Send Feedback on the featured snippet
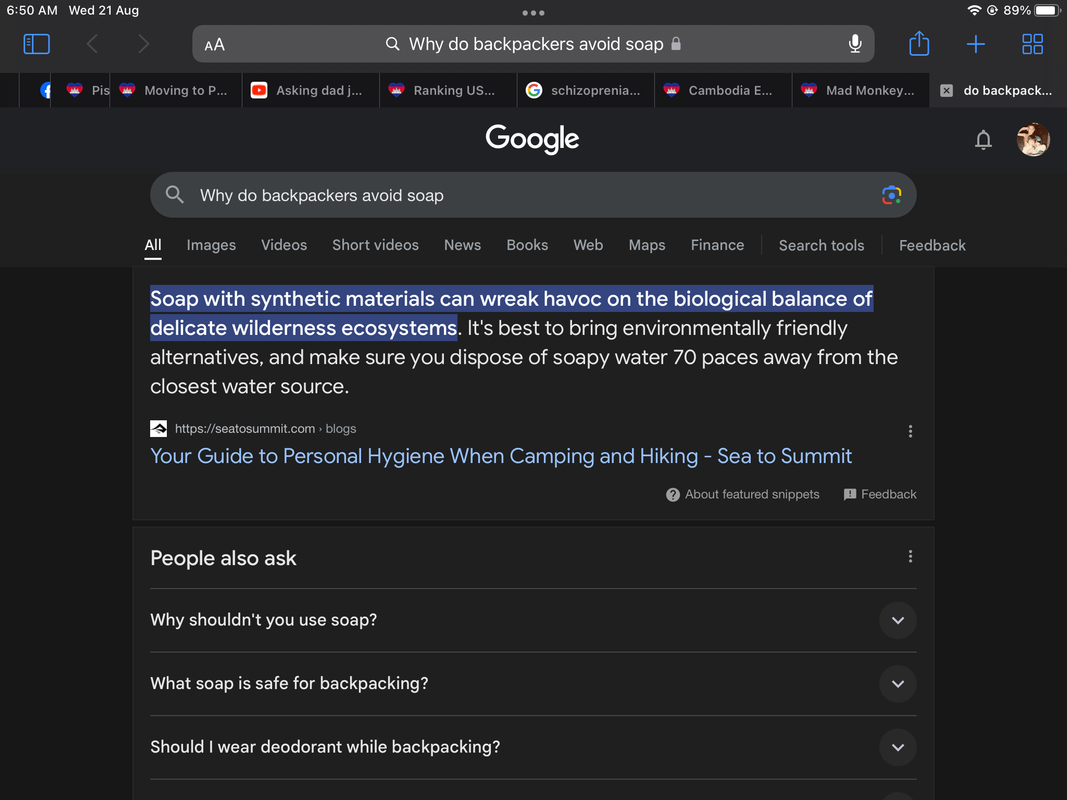This screenshot has height=800, width=1067. [x=880, y=495]
